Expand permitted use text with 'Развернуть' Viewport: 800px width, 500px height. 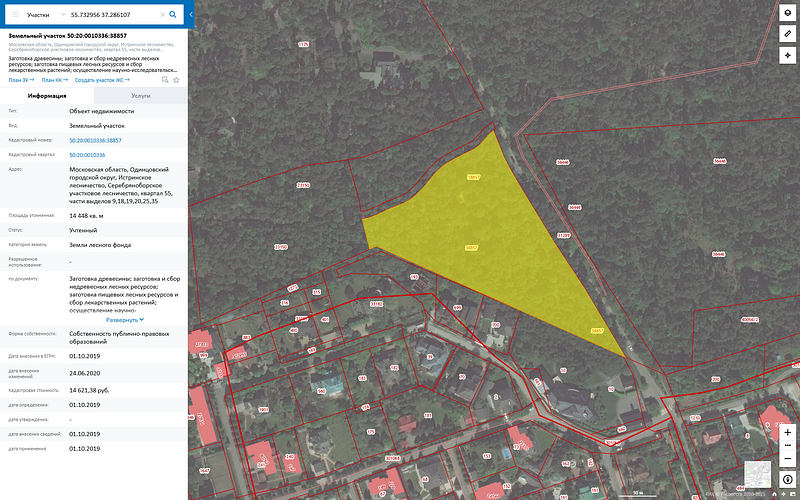pos(120,319)
